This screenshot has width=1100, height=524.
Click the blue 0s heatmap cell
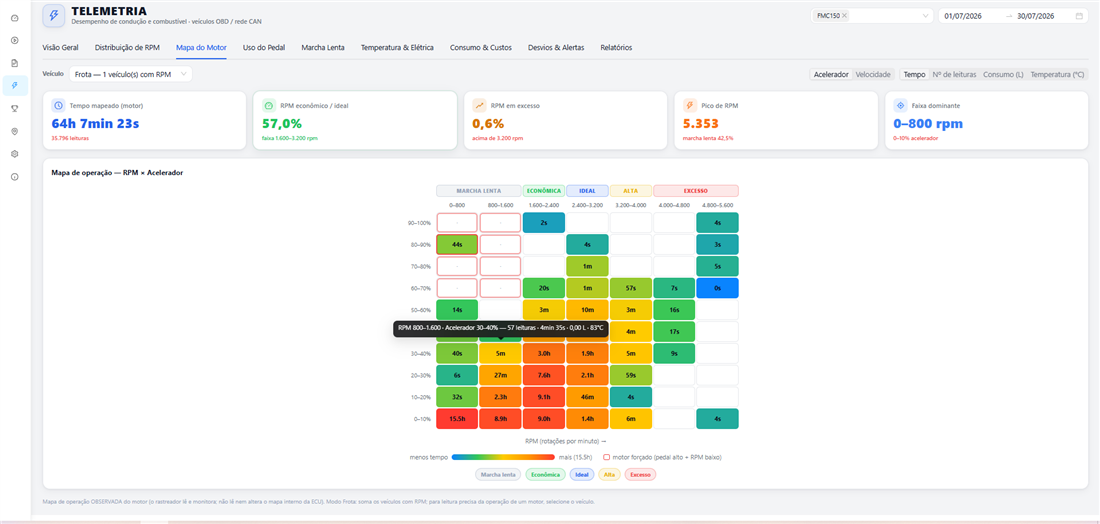[x=718, y=288]
